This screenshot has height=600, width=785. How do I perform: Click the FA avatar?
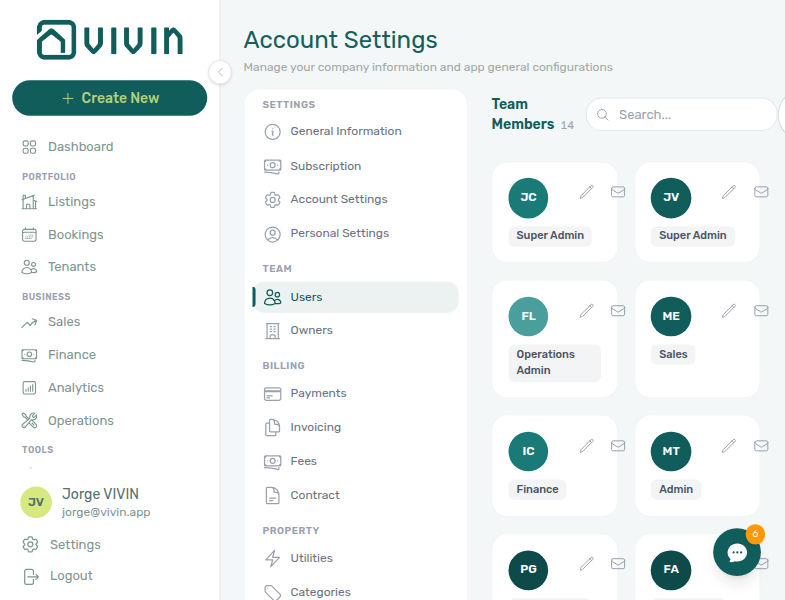(x=671, y=570)
